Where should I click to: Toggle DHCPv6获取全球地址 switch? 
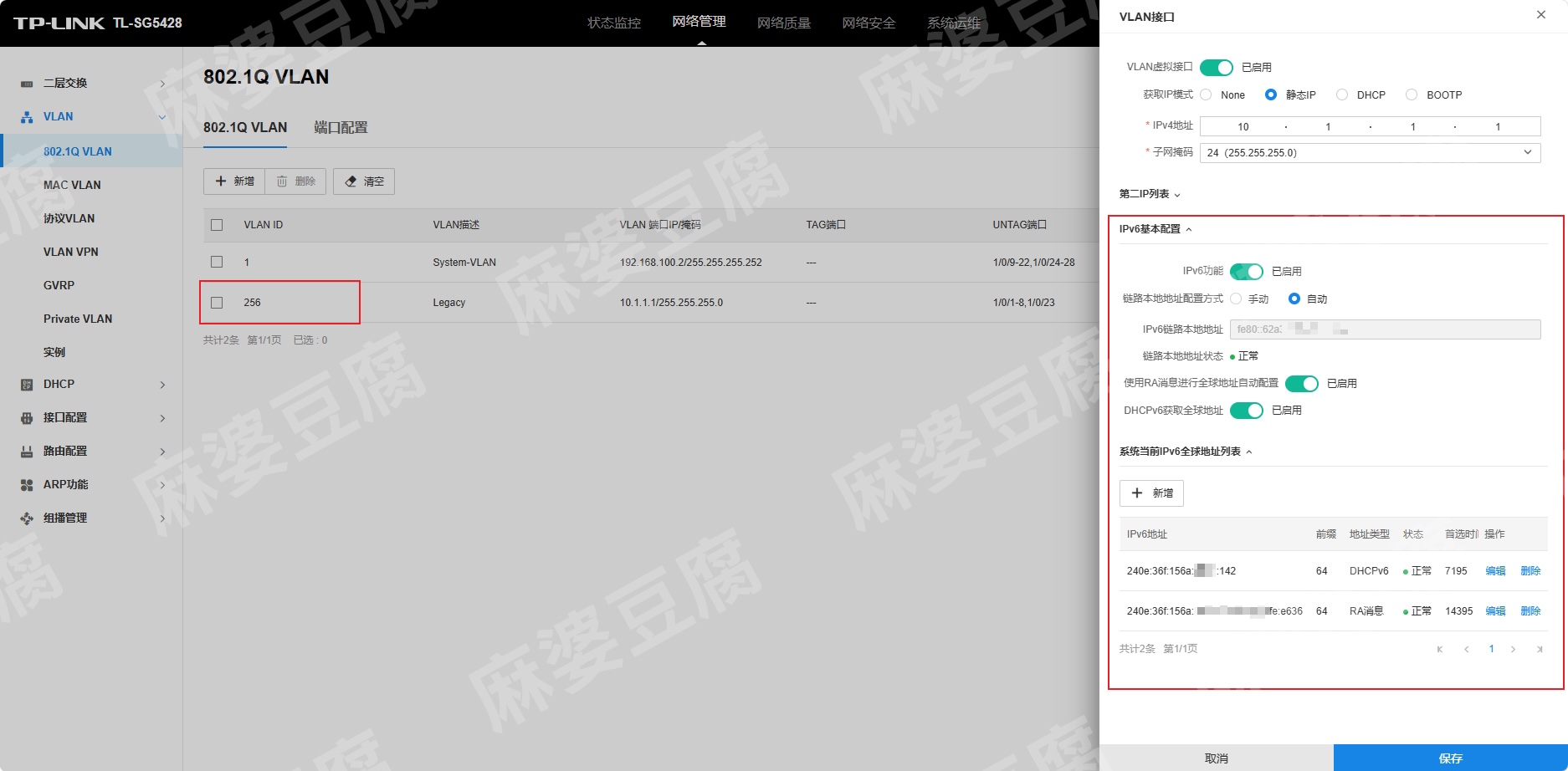(1247, 411)
